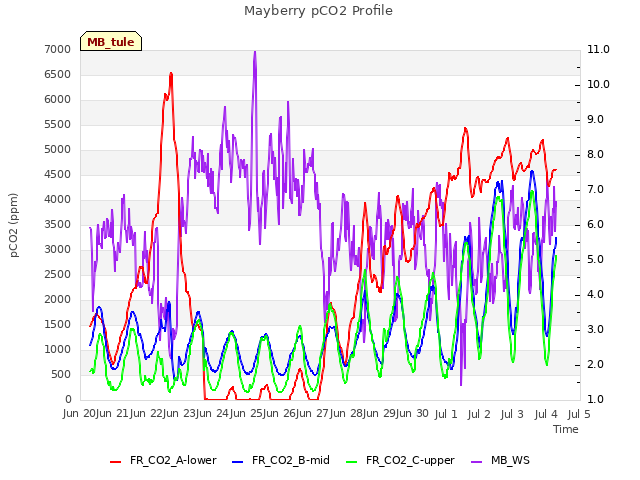Screen dimensions: 640x480
Task: Click the green FR_CO2_C-upper legend swatch
Action: click(351, 462)
